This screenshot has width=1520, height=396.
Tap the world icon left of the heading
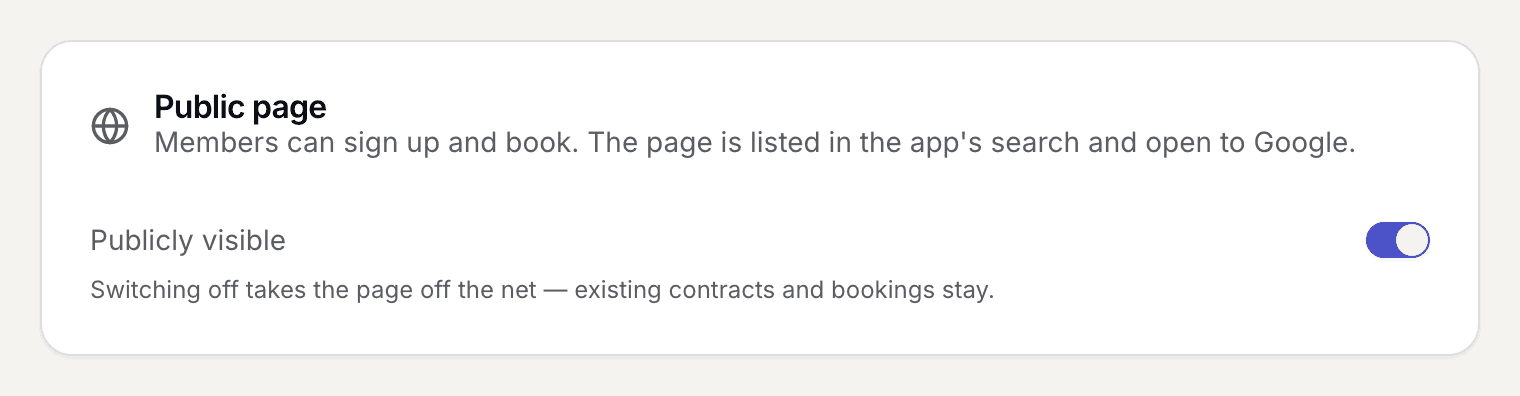[x=110, y=126]
